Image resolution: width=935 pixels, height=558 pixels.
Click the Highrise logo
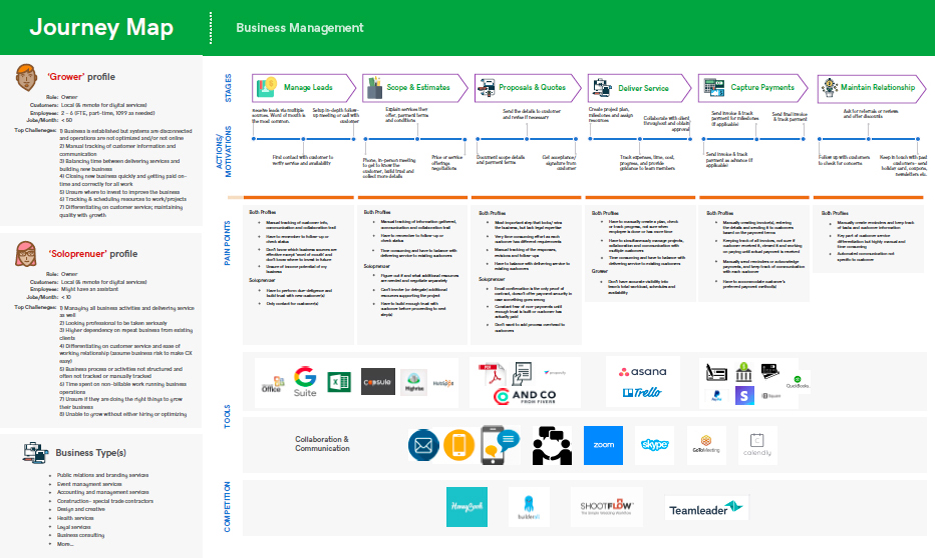coord(414,382)
